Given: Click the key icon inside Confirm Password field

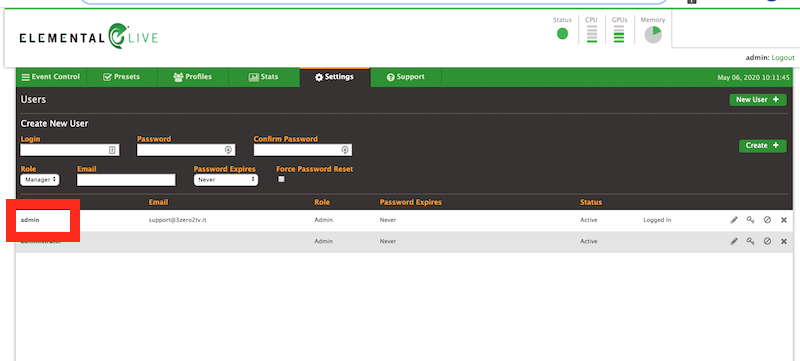Looking at the screenshot, I should pos(345,150).
